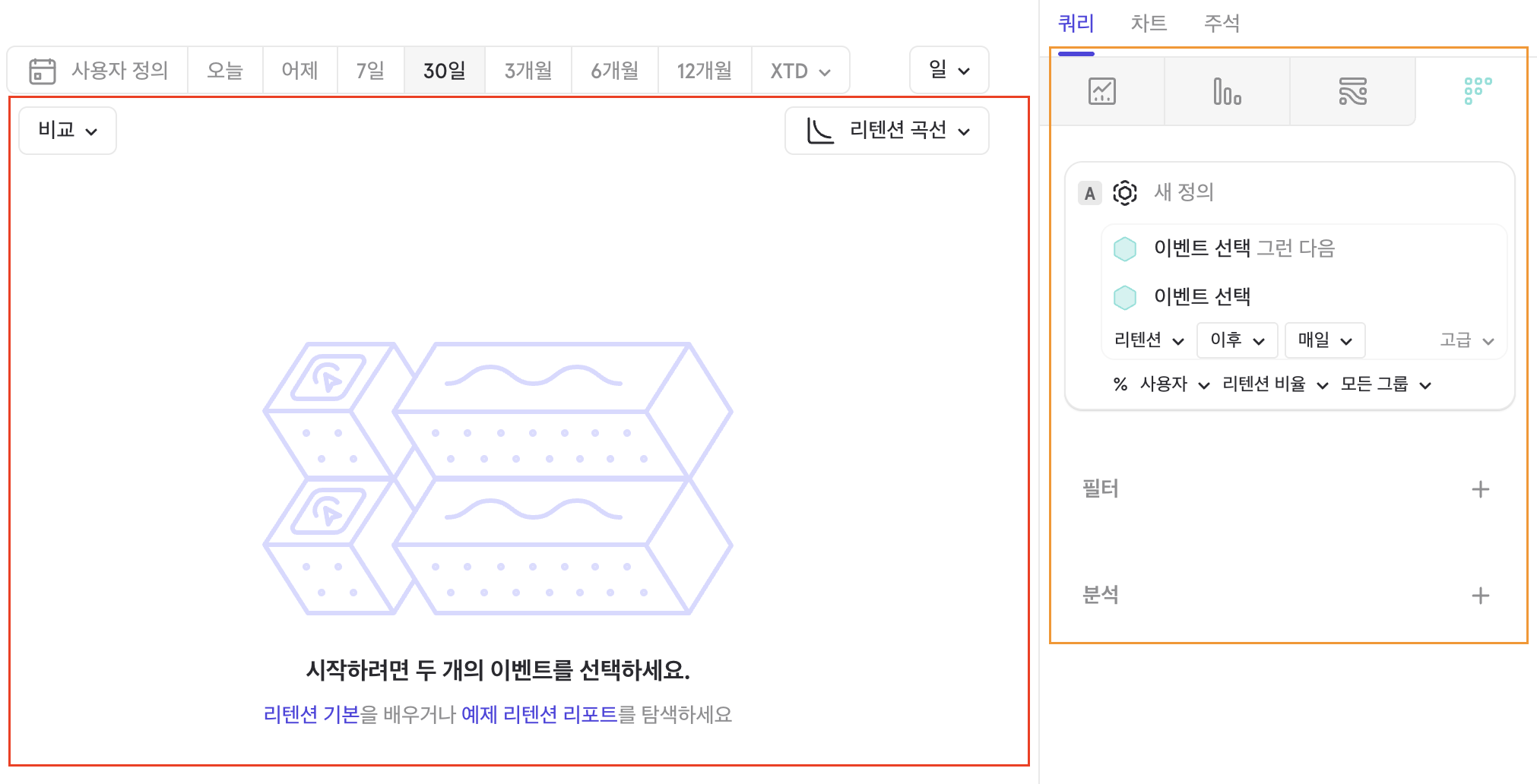Switch to the 차트 tab
Screen dimensions: 1537x784
click(1148, 24)
